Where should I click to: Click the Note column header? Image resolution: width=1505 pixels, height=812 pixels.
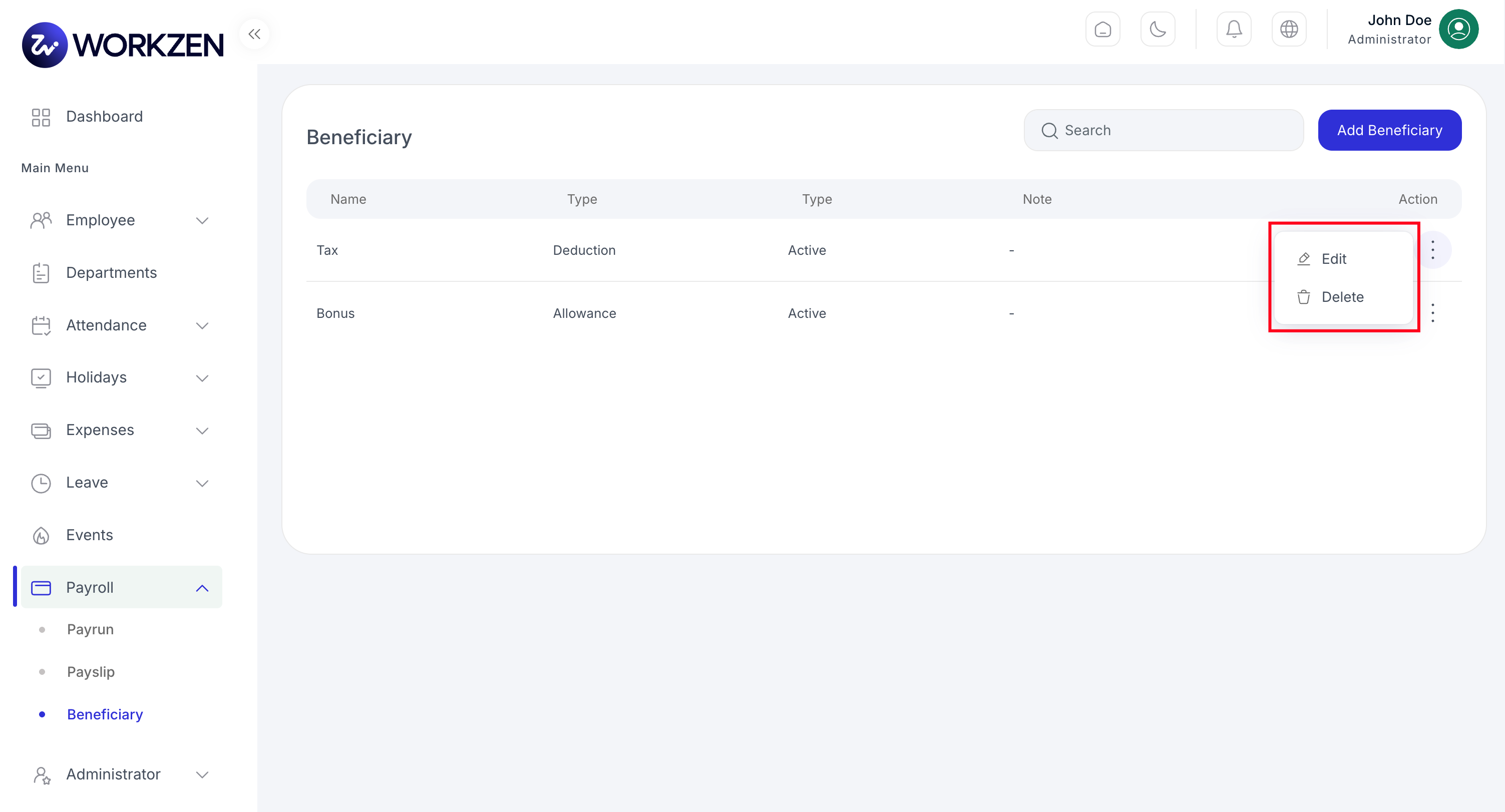tap(1037, 199)
